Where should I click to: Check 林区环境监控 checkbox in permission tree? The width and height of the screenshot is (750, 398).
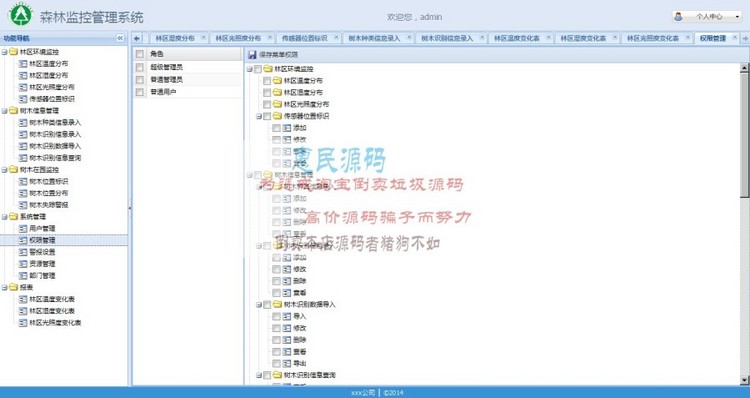click(x=258, y=69)
